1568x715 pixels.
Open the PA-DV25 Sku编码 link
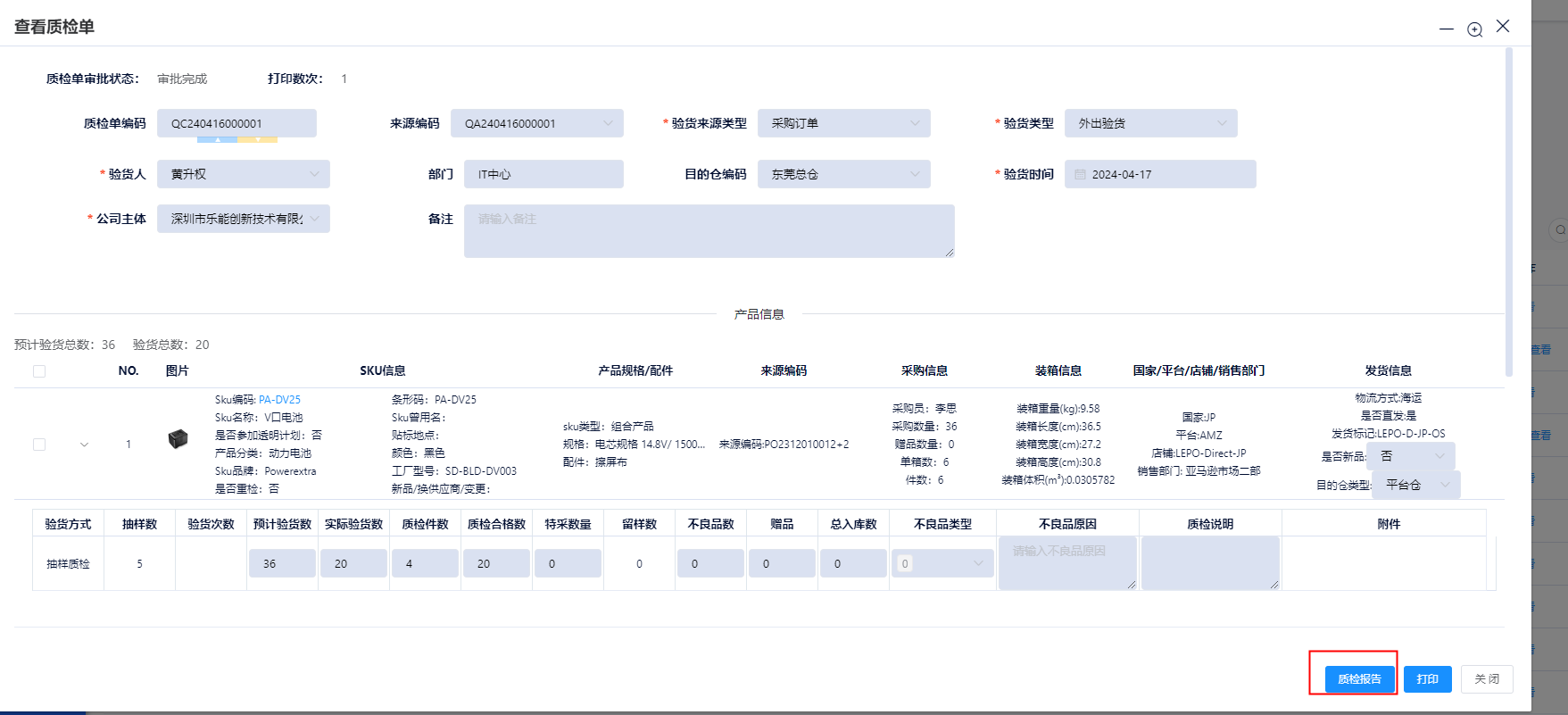pos(279,400)
